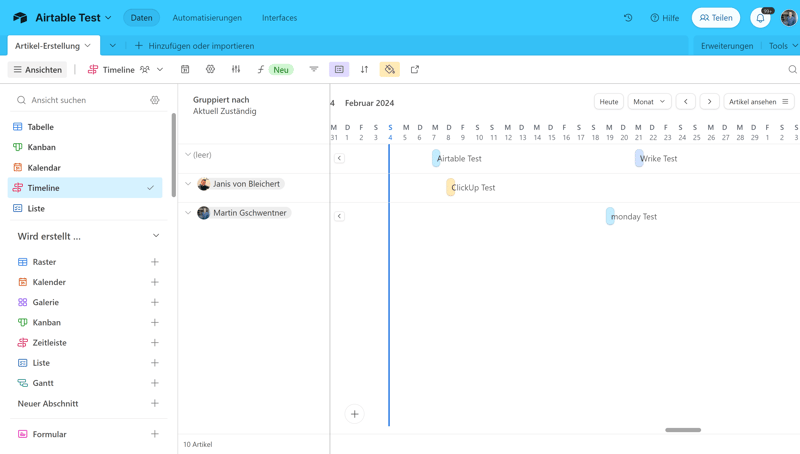
Task: Open the notifications bell
Action: 760,18
